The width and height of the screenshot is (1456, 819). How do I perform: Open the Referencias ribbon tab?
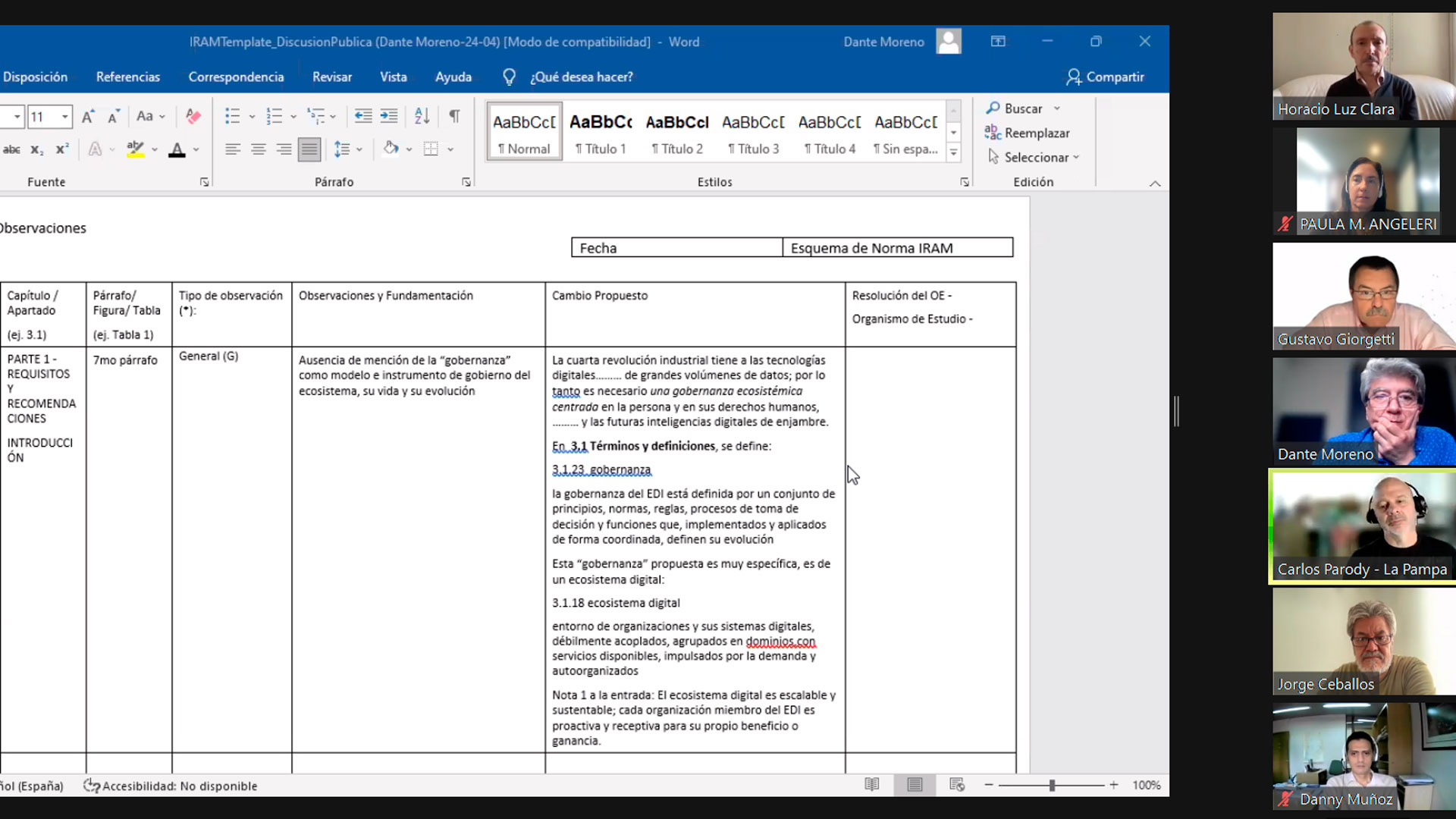tap(128, 77)
